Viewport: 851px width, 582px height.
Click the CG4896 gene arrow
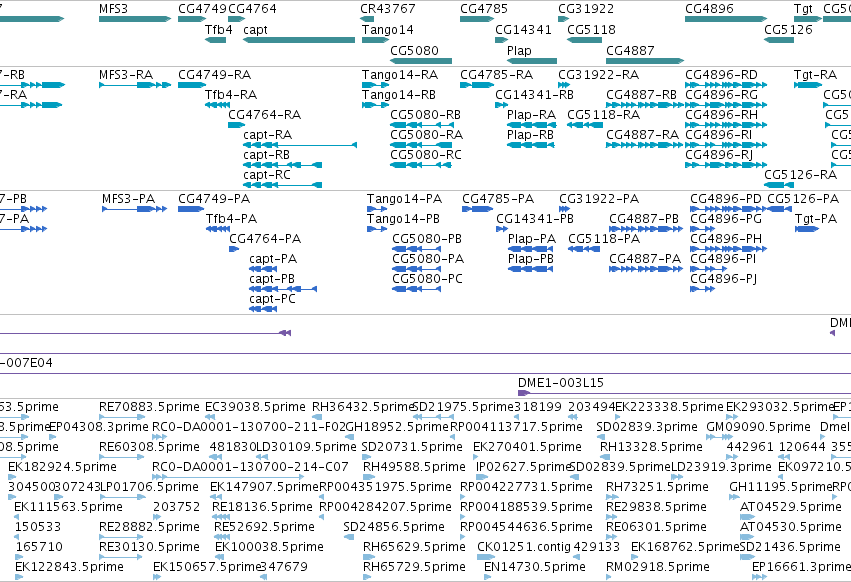[x=726, y=19]
